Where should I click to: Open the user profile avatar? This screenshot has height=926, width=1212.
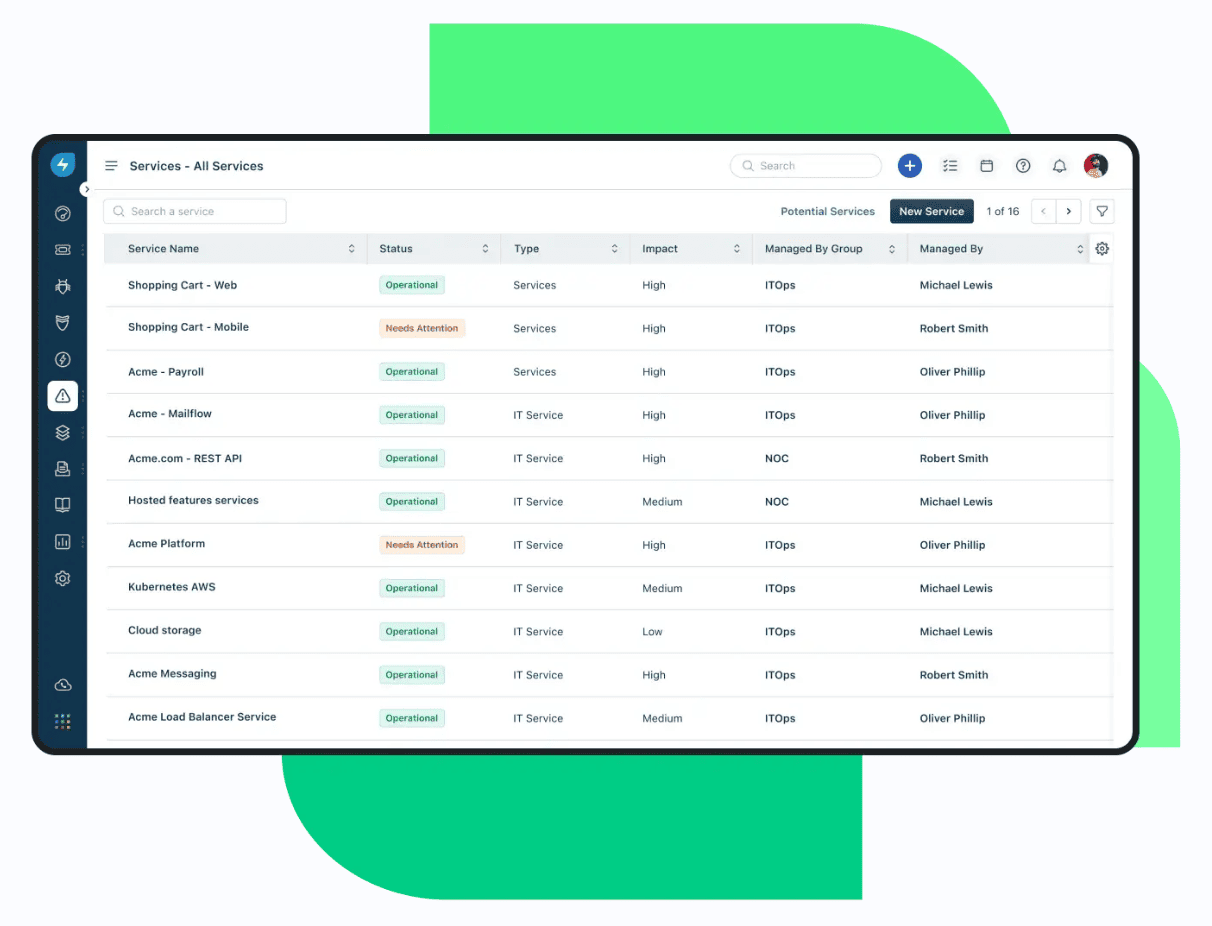tap(1096, 166)
